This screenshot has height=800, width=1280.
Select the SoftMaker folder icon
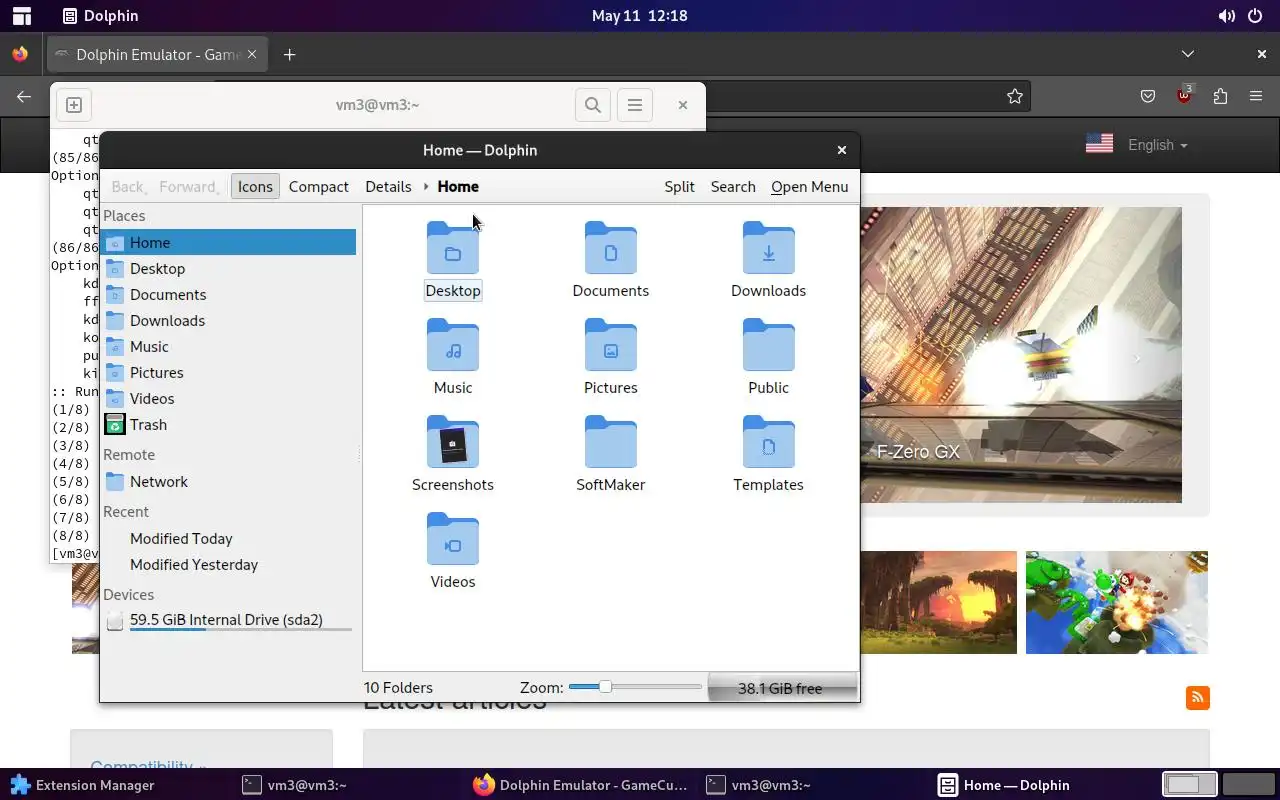coord(610,442)
